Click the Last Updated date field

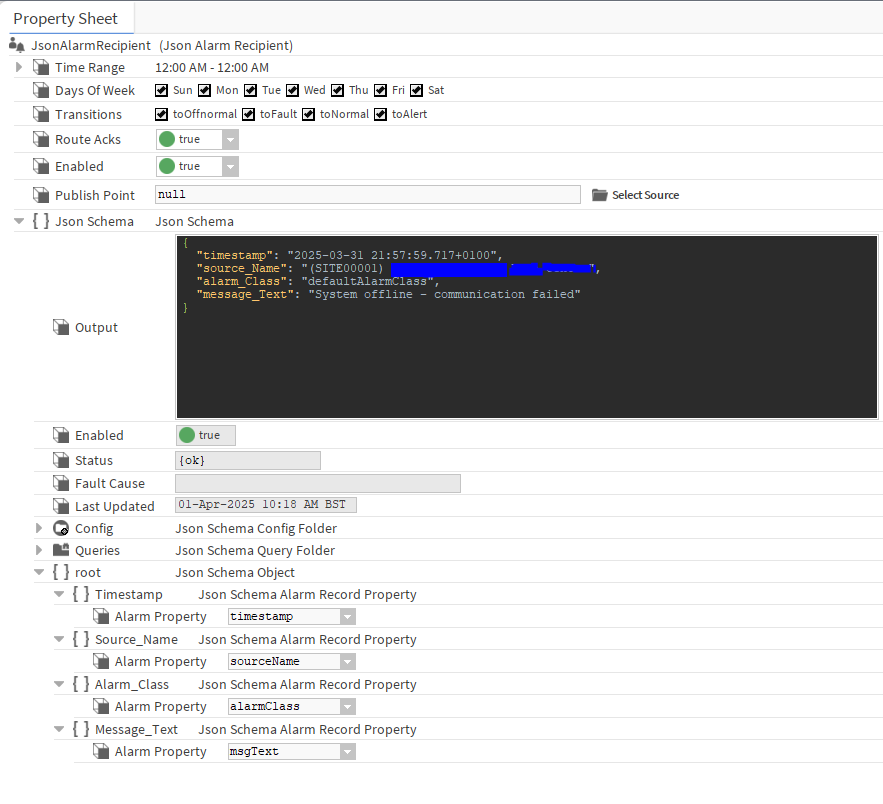pos(266,504)
